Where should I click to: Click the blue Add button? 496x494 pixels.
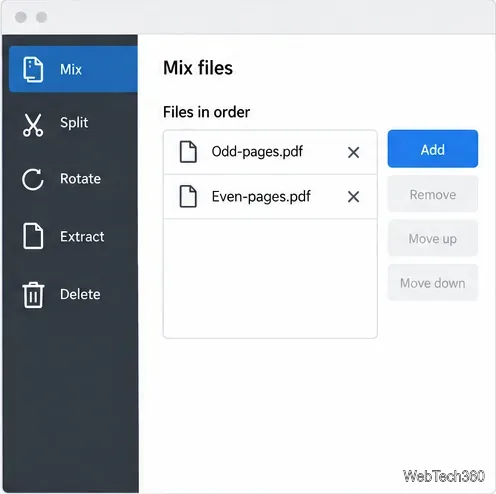point(433,149)
